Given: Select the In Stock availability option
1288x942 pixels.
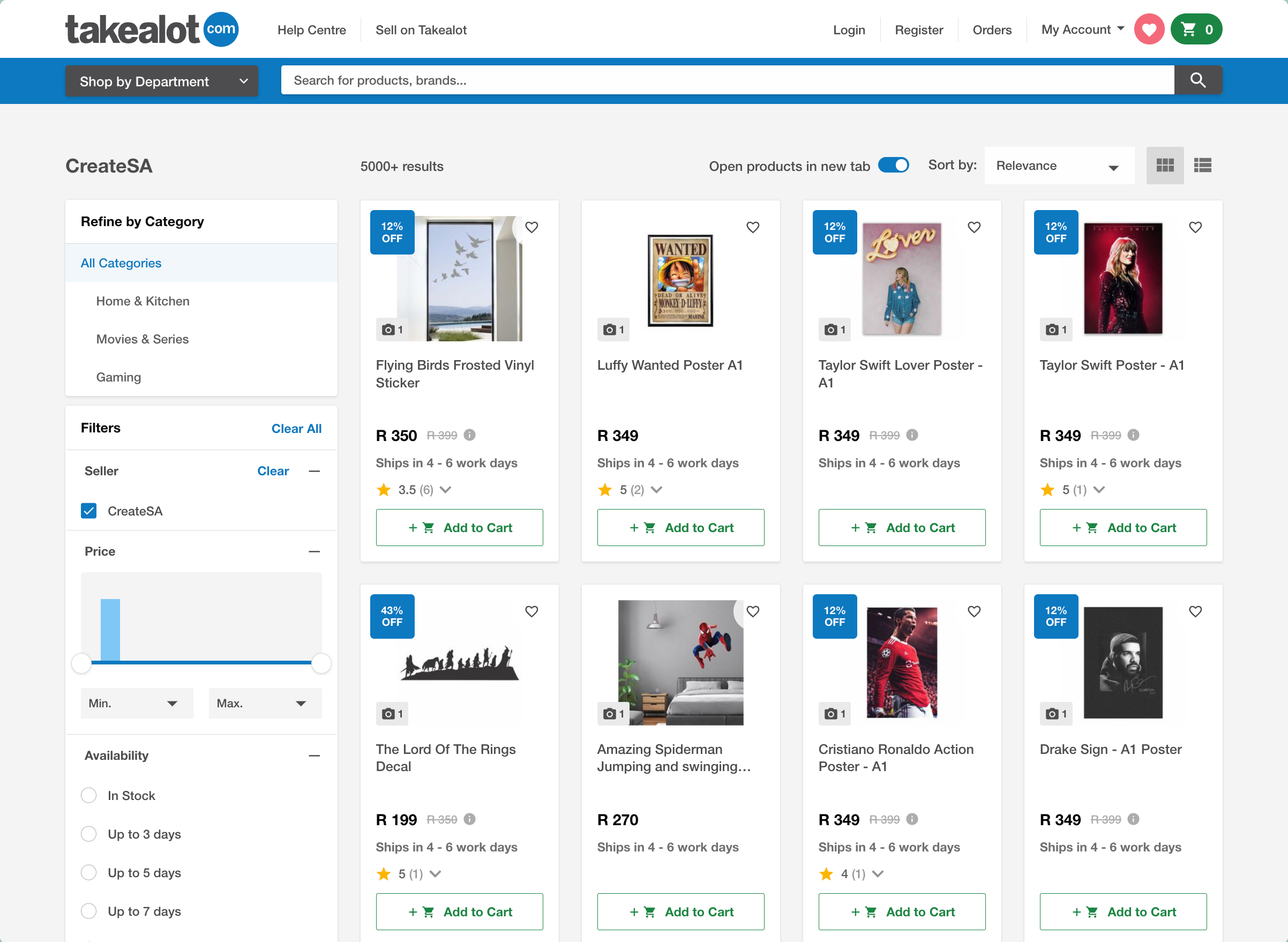Looking at the screenshot, I should (x=89, y=796).
